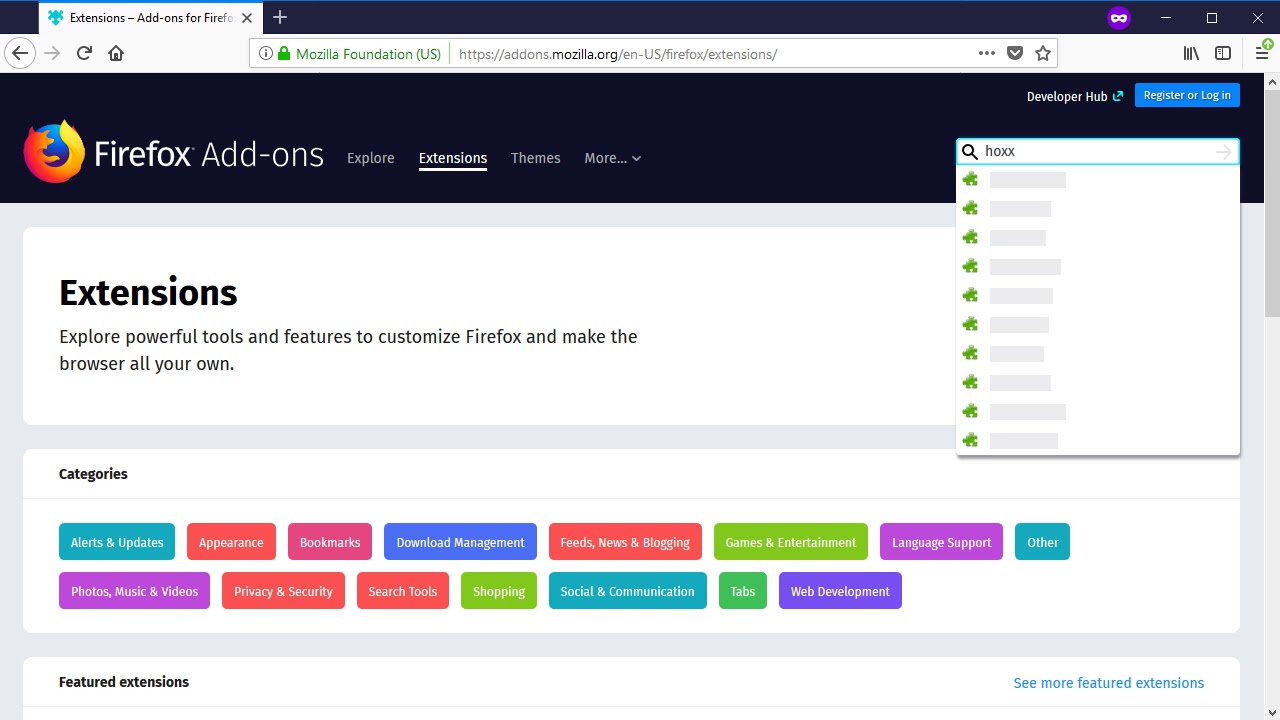The width and height of the screenshot is (1280, 720).
Task: Click Mozilla Foundation (US) identity label
Action: 368,54
